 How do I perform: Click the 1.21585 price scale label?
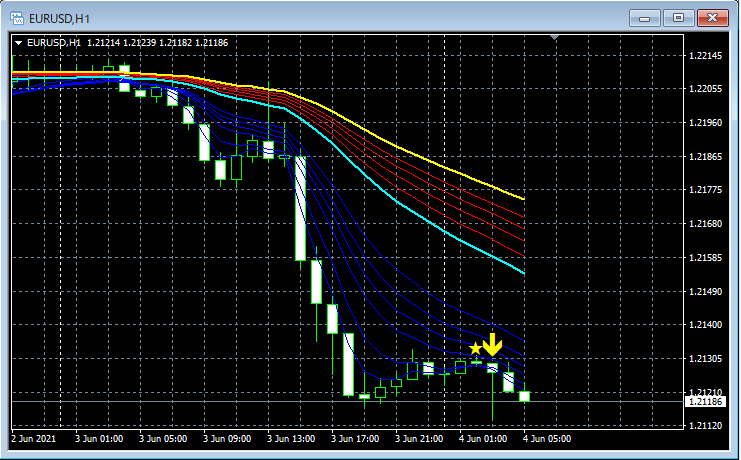(705, 258)
